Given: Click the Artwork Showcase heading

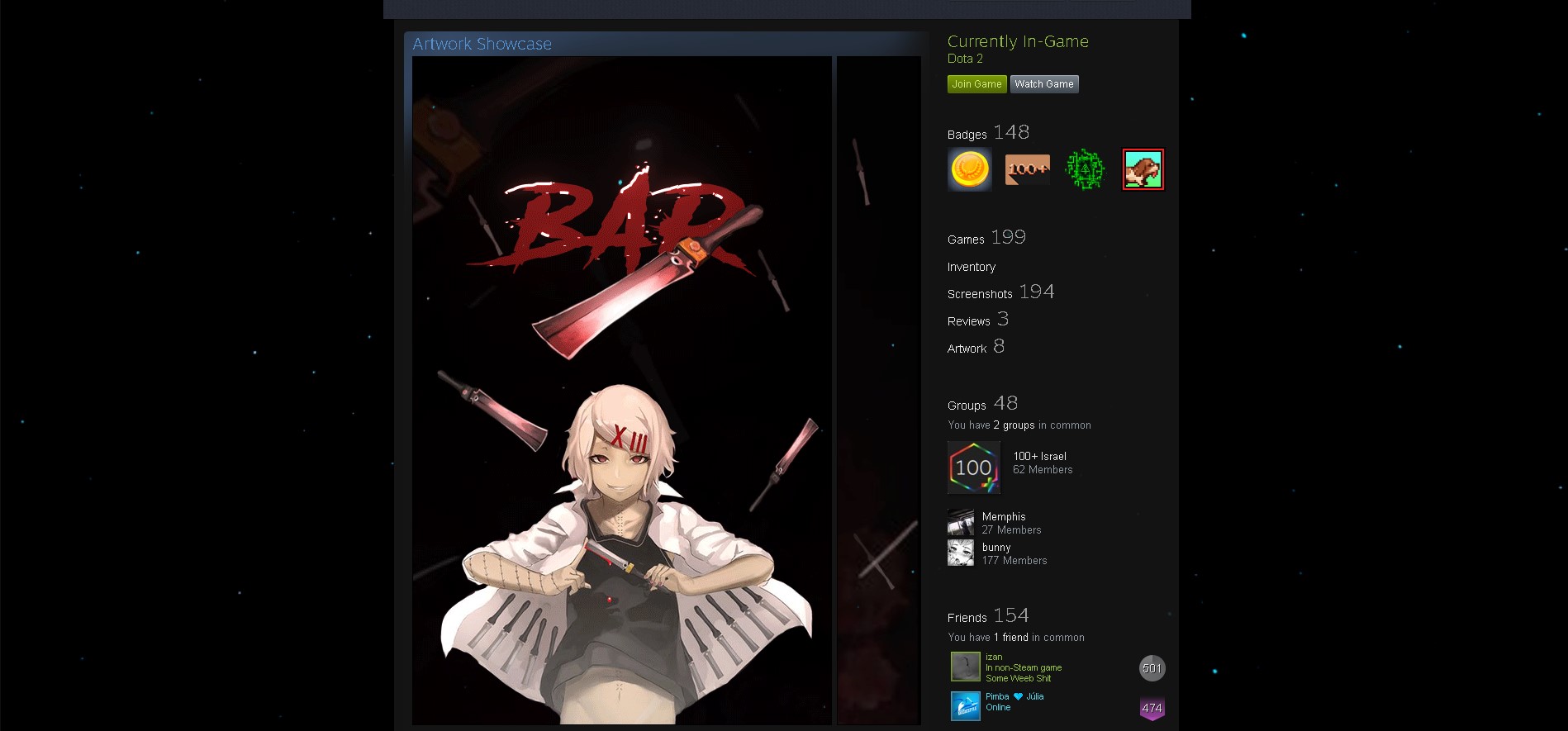Looking at the screenshot, I should [482, 44].
